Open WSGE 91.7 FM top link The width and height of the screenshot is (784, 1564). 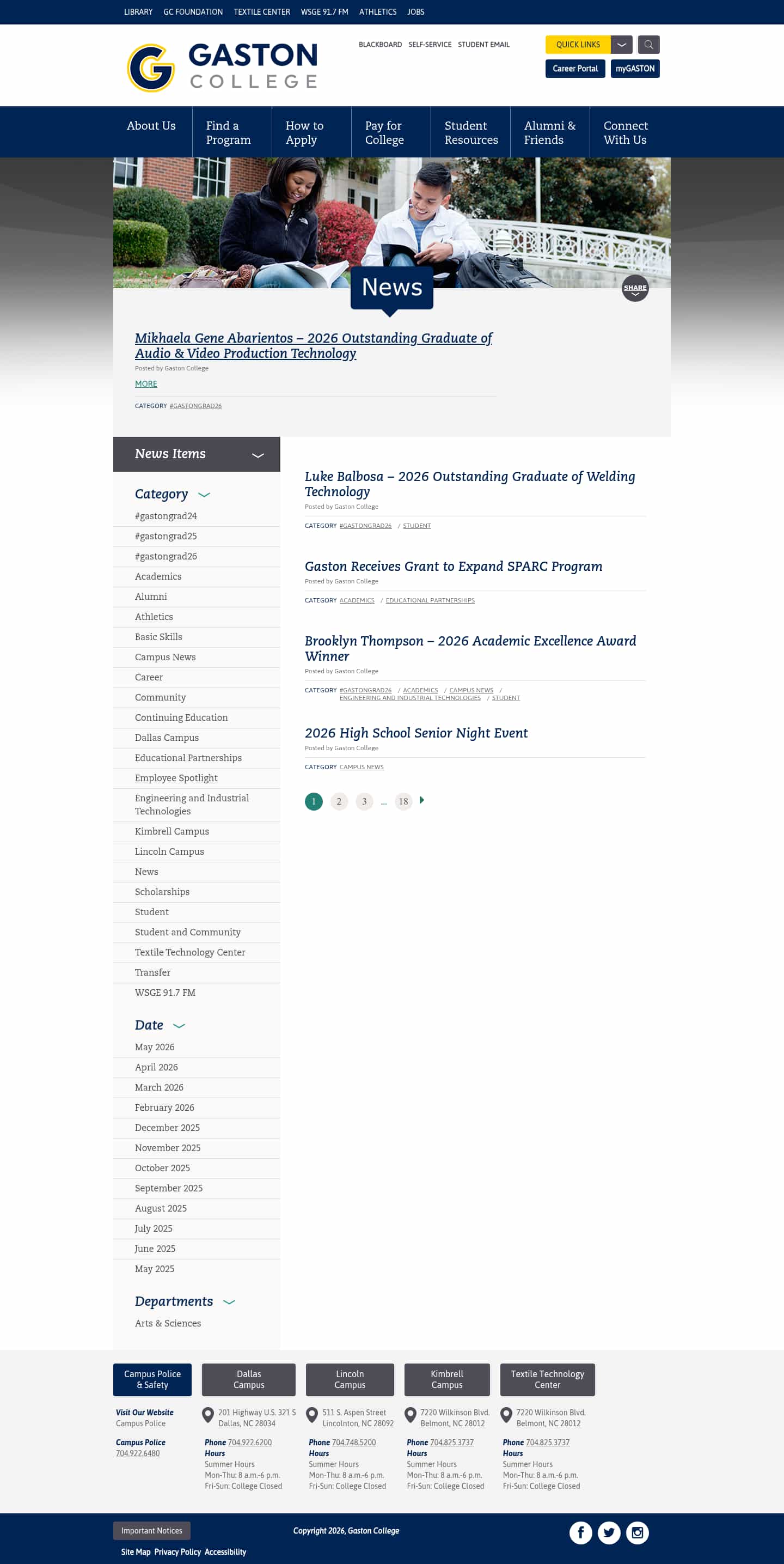tap(324, 11)
